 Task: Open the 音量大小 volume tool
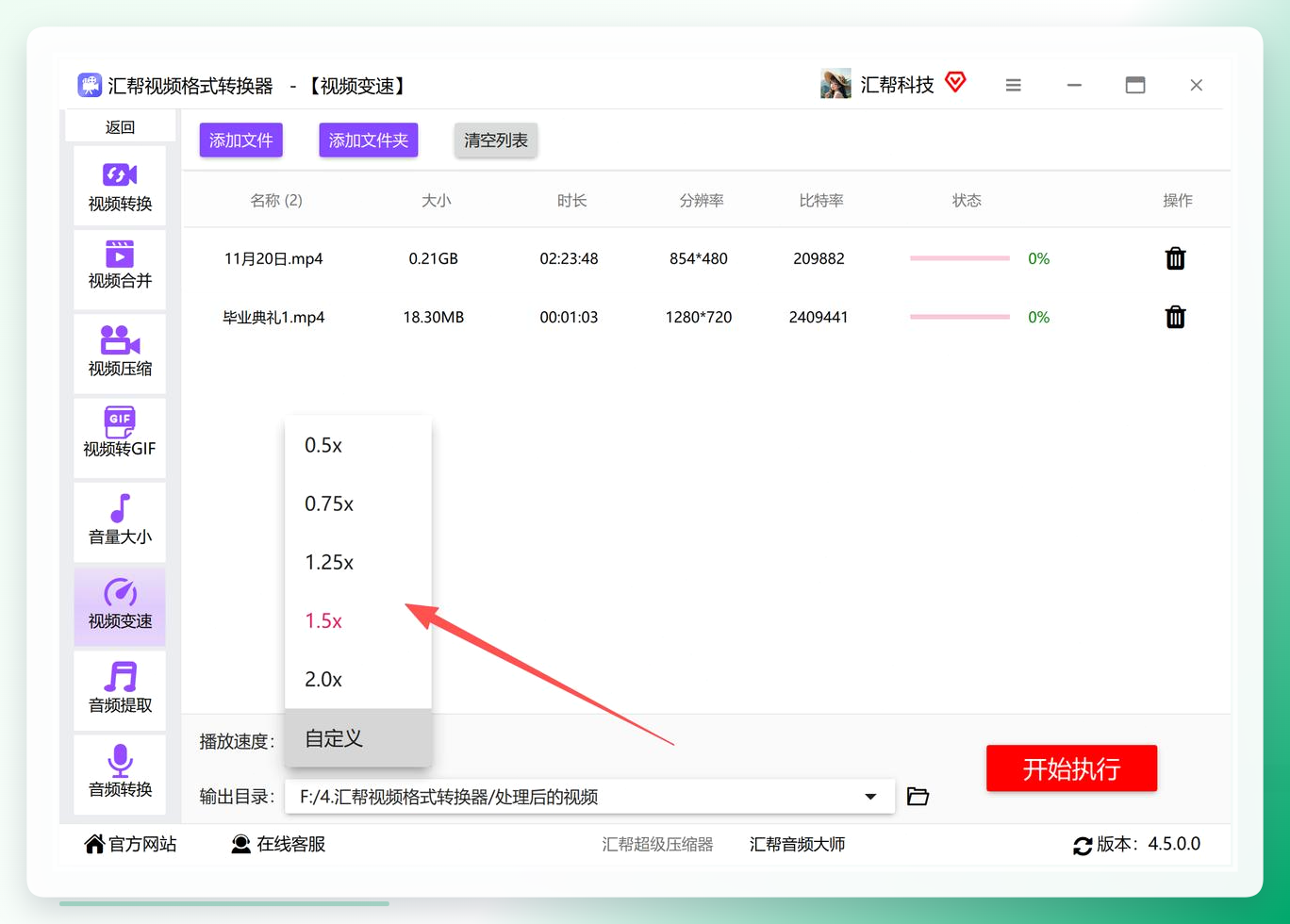pos(120,522)
